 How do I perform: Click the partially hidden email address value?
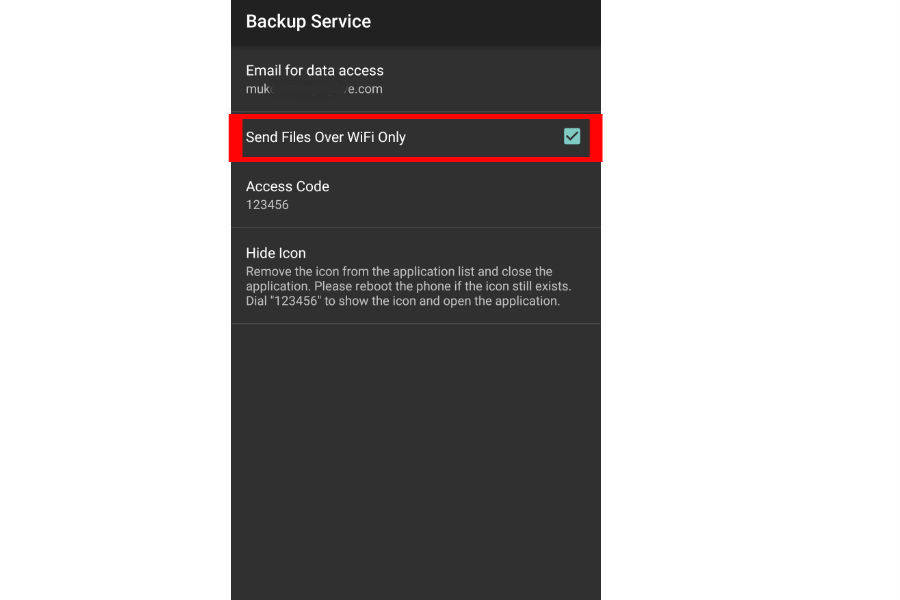(x=314, y=89)
